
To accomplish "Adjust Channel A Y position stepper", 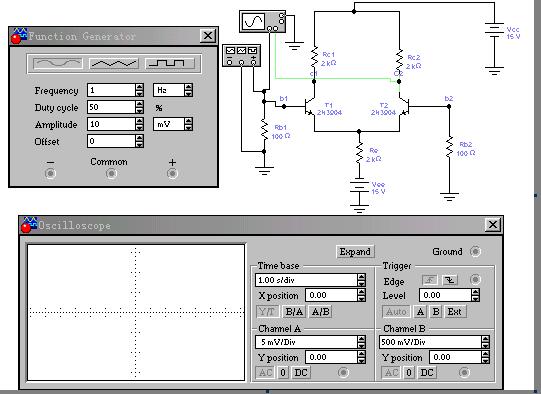I will pyautogui.click(x=361, y=357).
